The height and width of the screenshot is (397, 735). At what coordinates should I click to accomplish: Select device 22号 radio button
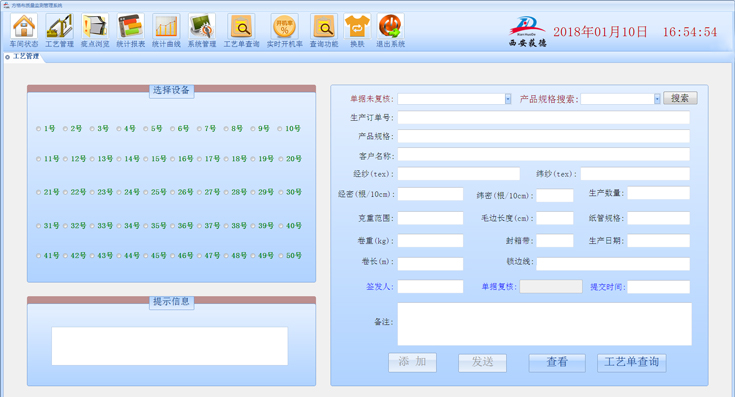(65, 192)
